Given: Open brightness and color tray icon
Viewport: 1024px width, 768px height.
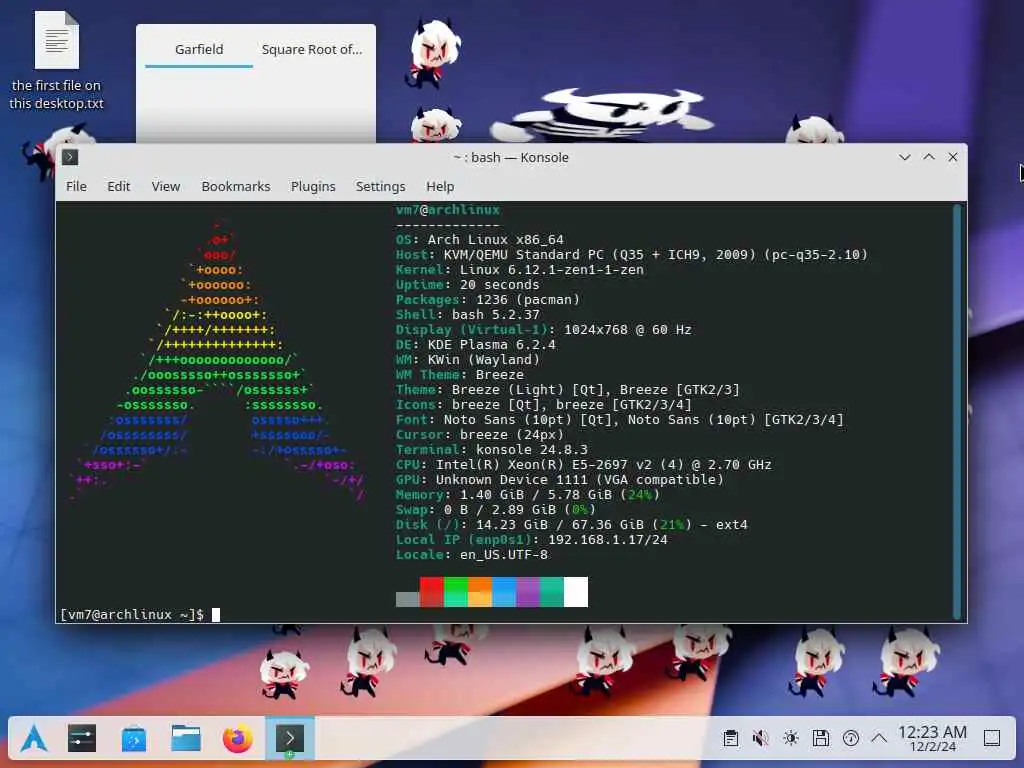Looking at the screenshot, I should (x=791, y=739).
